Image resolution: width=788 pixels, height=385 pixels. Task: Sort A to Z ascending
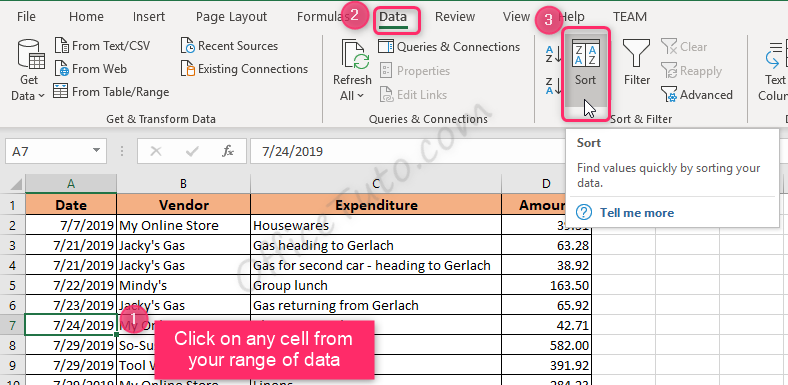pos(553,53)
